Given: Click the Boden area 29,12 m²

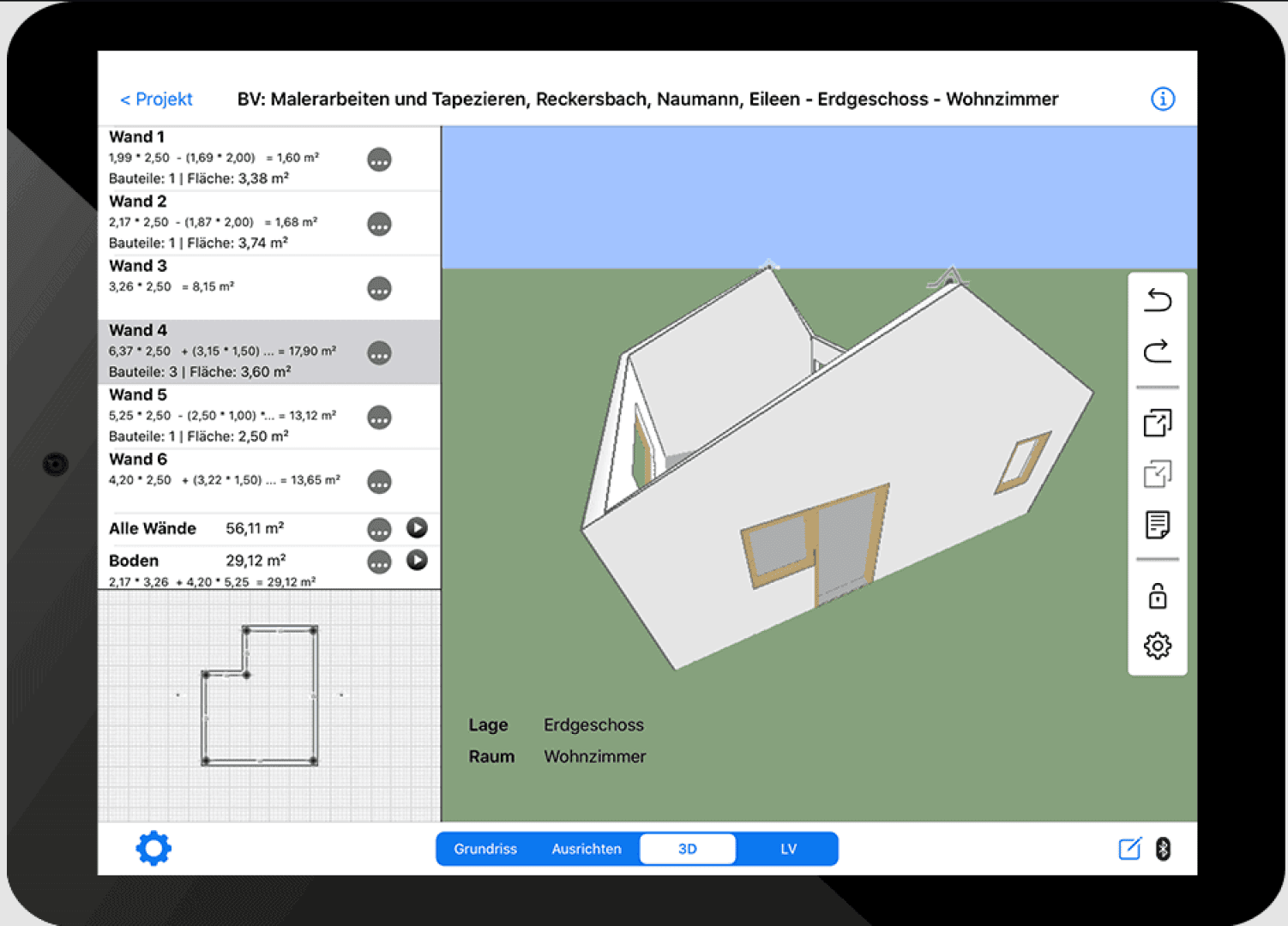Looking at the screenshot, I should [255, 560].
